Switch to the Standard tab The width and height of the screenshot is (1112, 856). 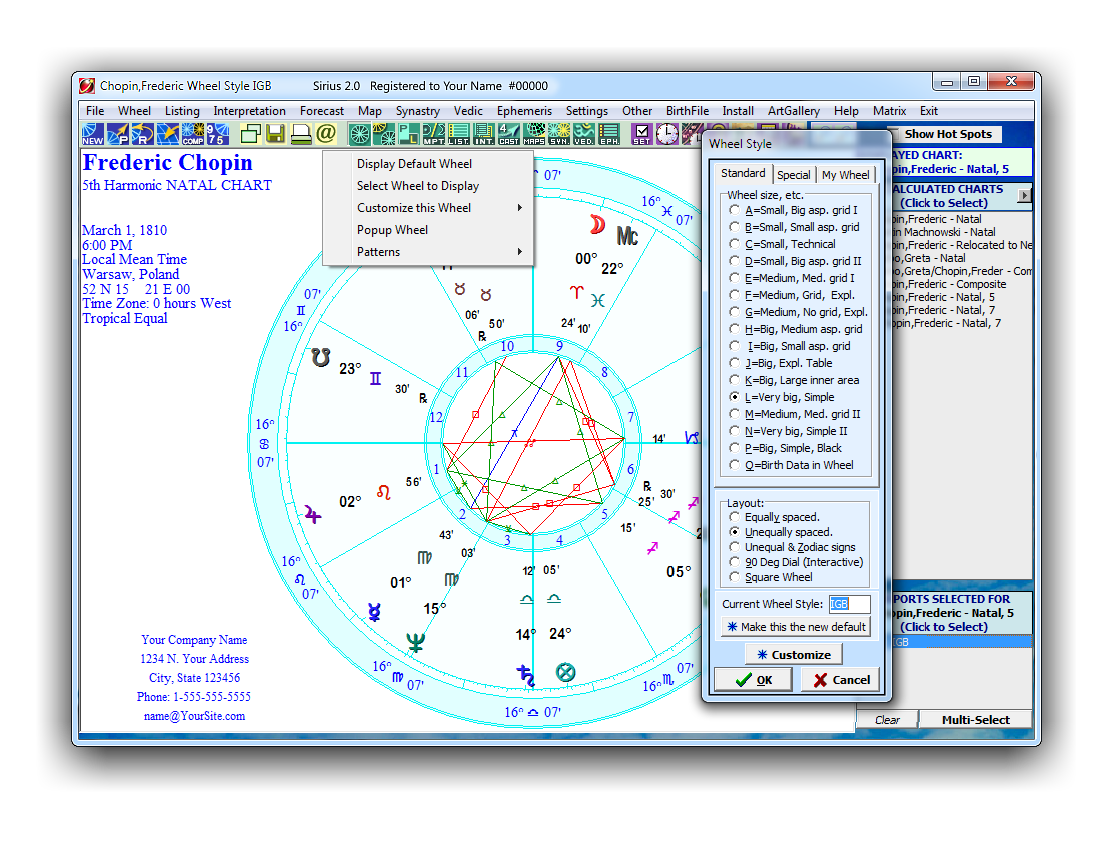tap(743, 173)
